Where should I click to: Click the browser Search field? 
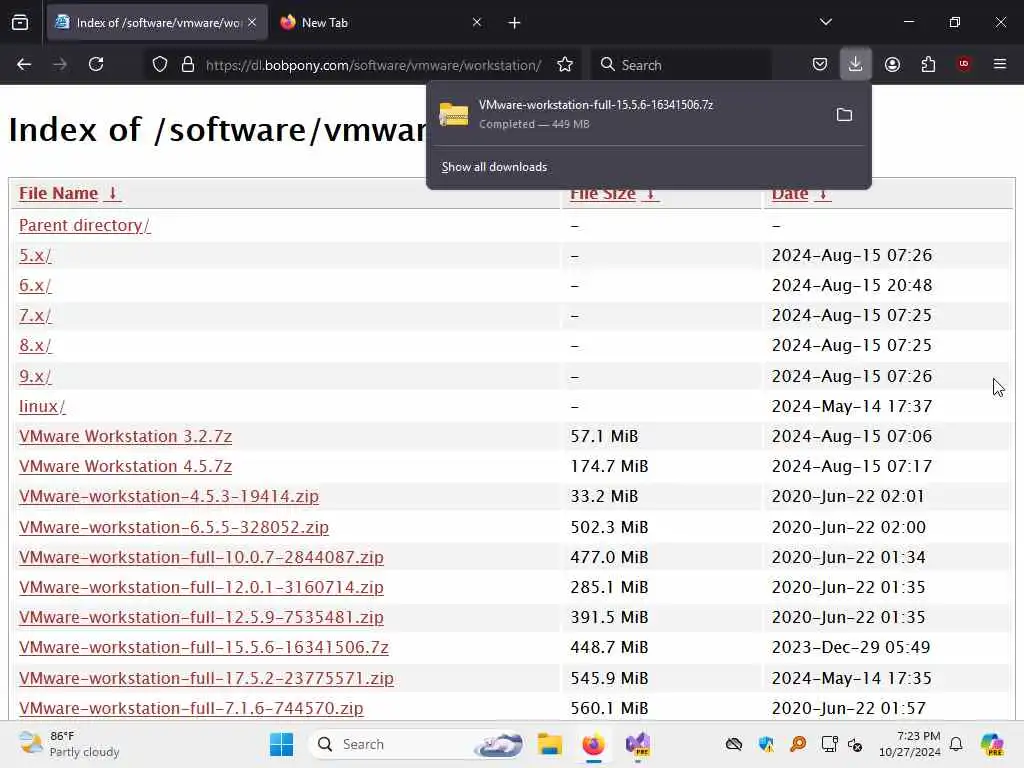tap(681, 65)
